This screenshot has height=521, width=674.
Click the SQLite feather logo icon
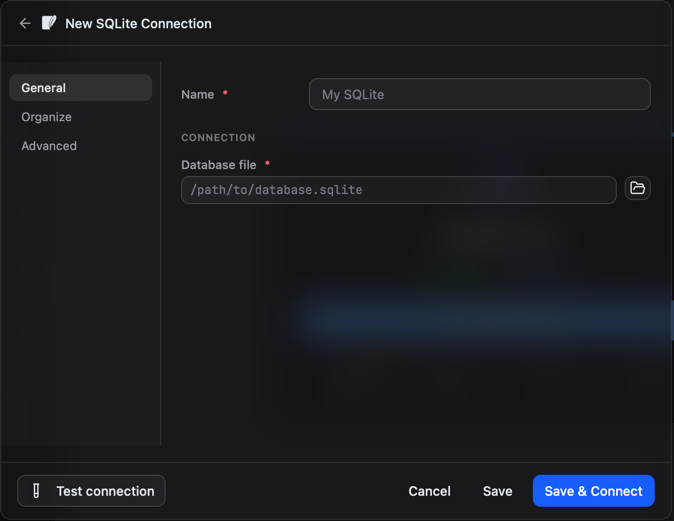click(x=49, y=23)
